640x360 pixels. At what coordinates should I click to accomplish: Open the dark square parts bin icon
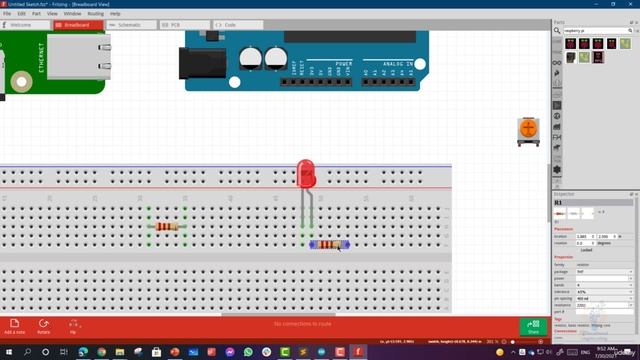pyautogui.click(x=557, y=105)
